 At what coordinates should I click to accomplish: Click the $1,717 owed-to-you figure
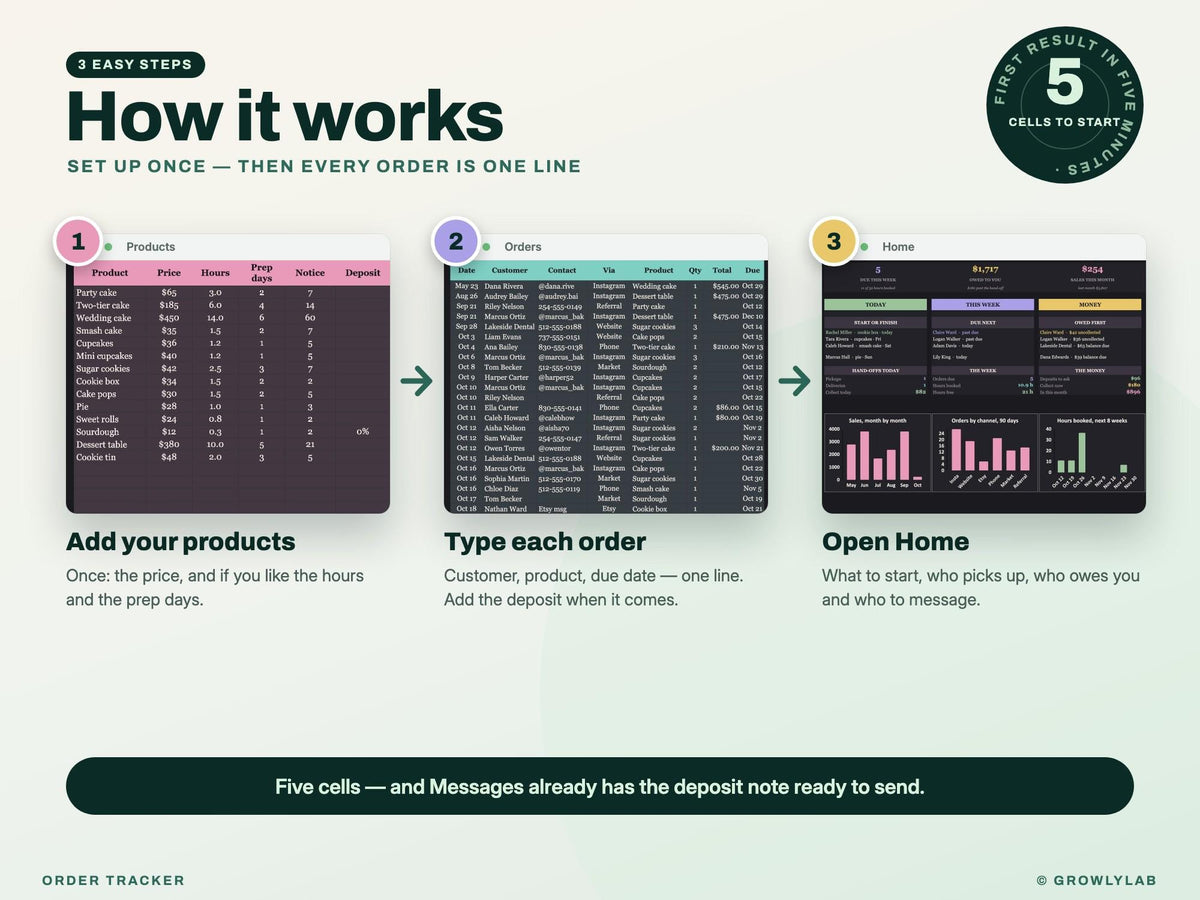point(985,269)
